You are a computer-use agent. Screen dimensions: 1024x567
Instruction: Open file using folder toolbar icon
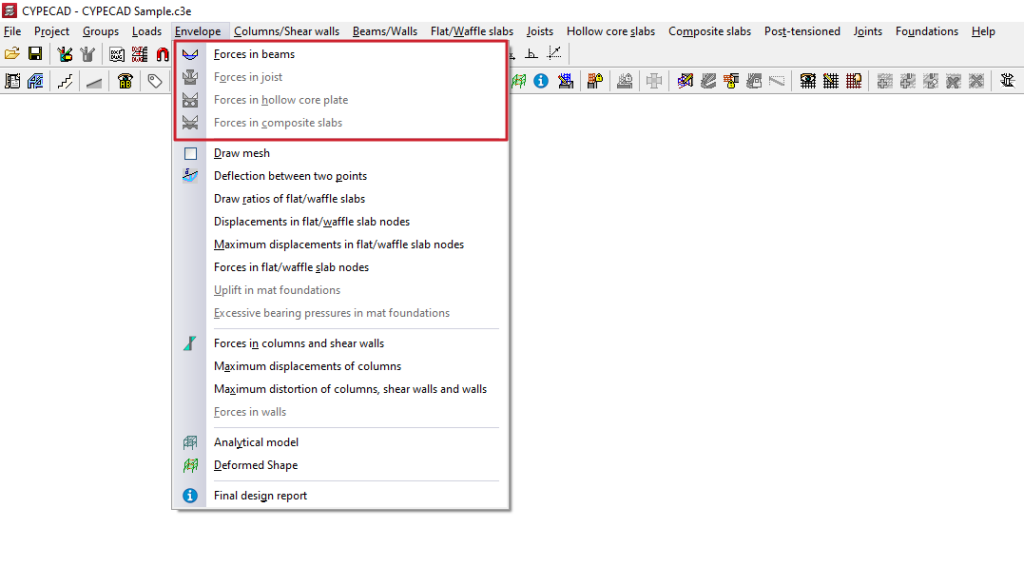[12, 54]
